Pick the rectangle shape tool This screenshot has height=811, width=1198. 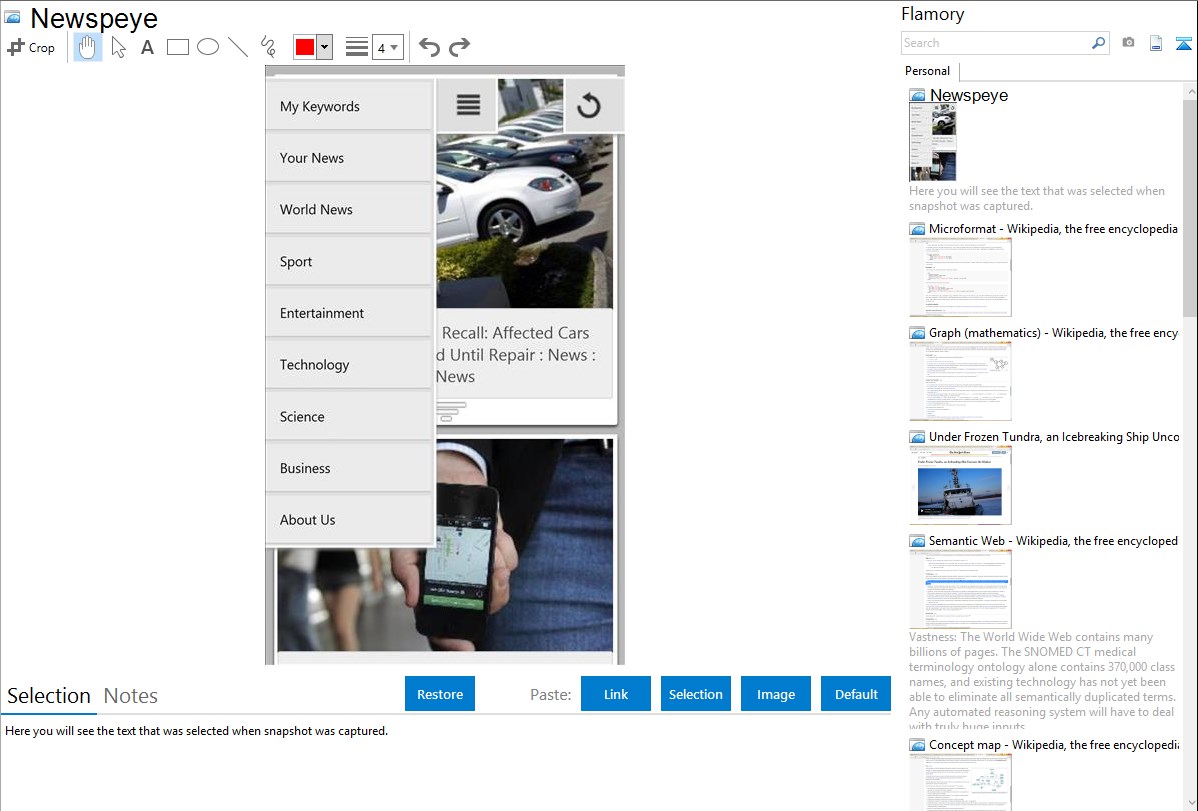pos(178,47)
